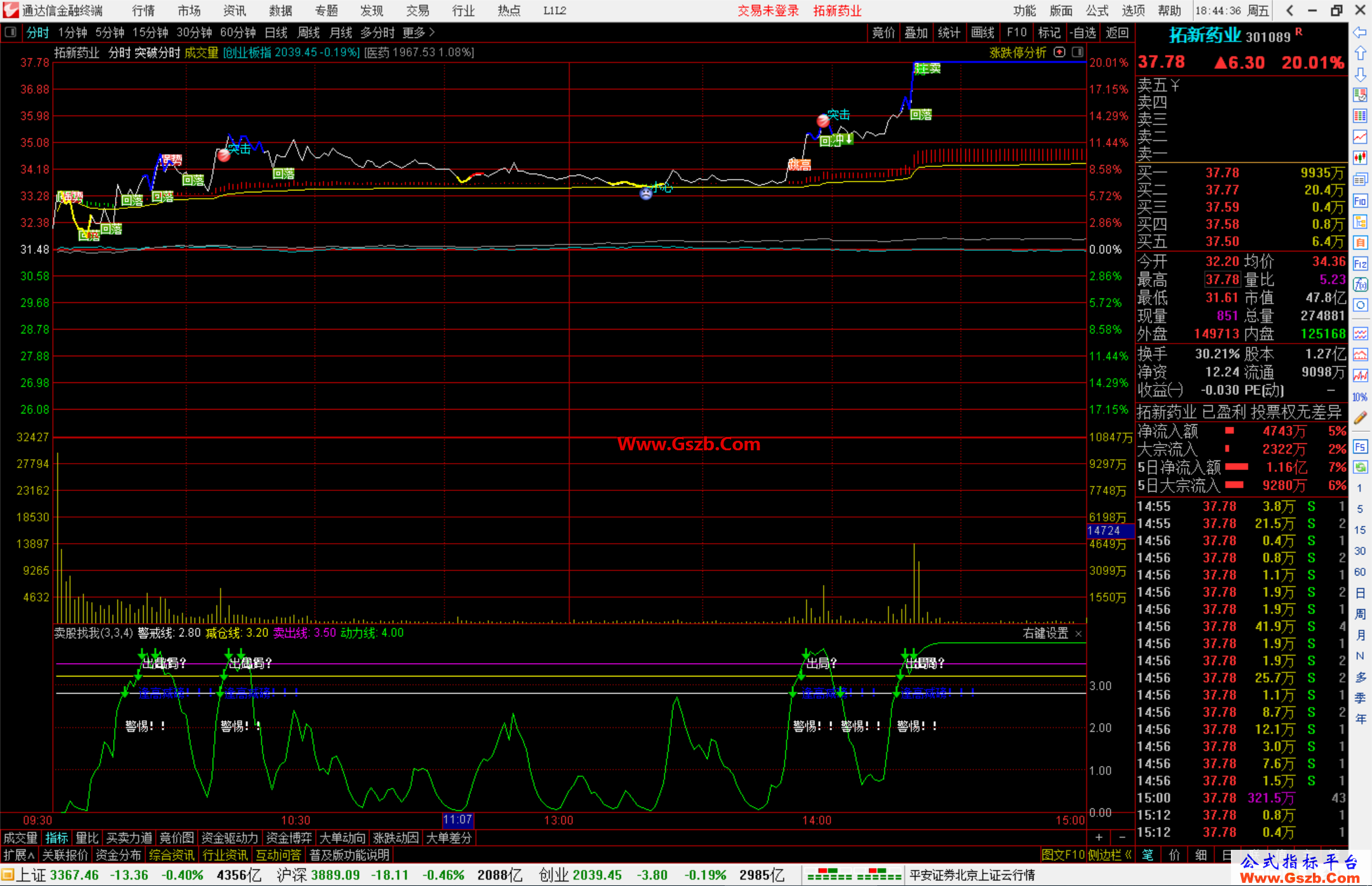The image size is (1372, 886).
Task: Click the 图文F10 button
Action: 1063,855
